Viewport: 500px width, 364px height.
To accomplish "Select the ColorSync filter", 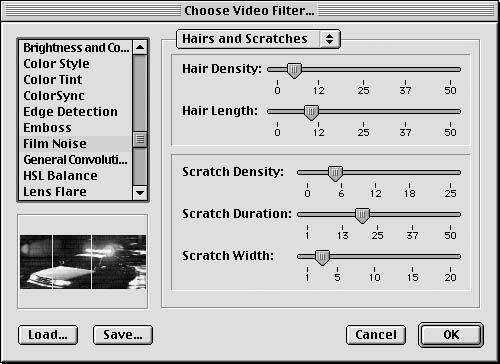I will [76, 96].
